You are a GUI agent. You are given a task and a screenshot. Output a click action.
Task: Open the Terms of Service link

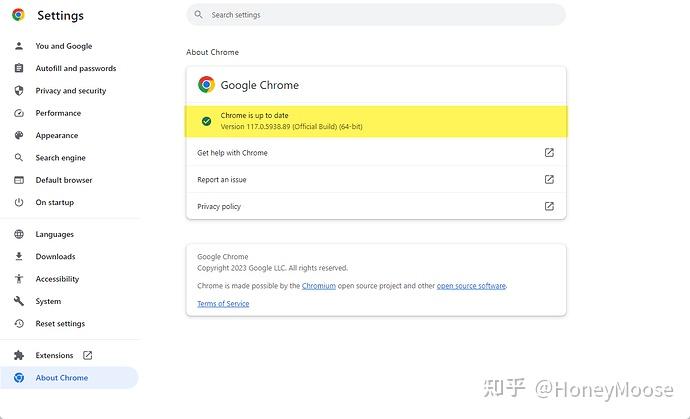click(223, 304)
